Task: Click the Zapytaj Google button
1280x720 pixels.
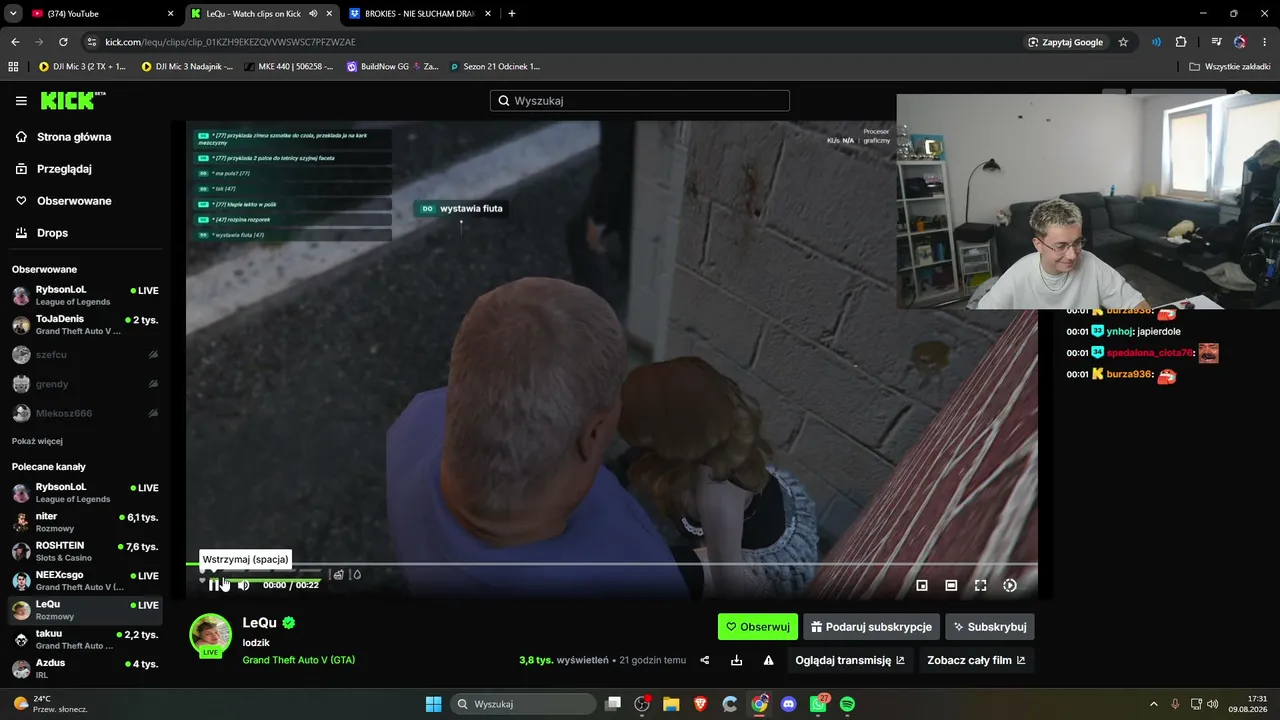Action: (1065, 42)
